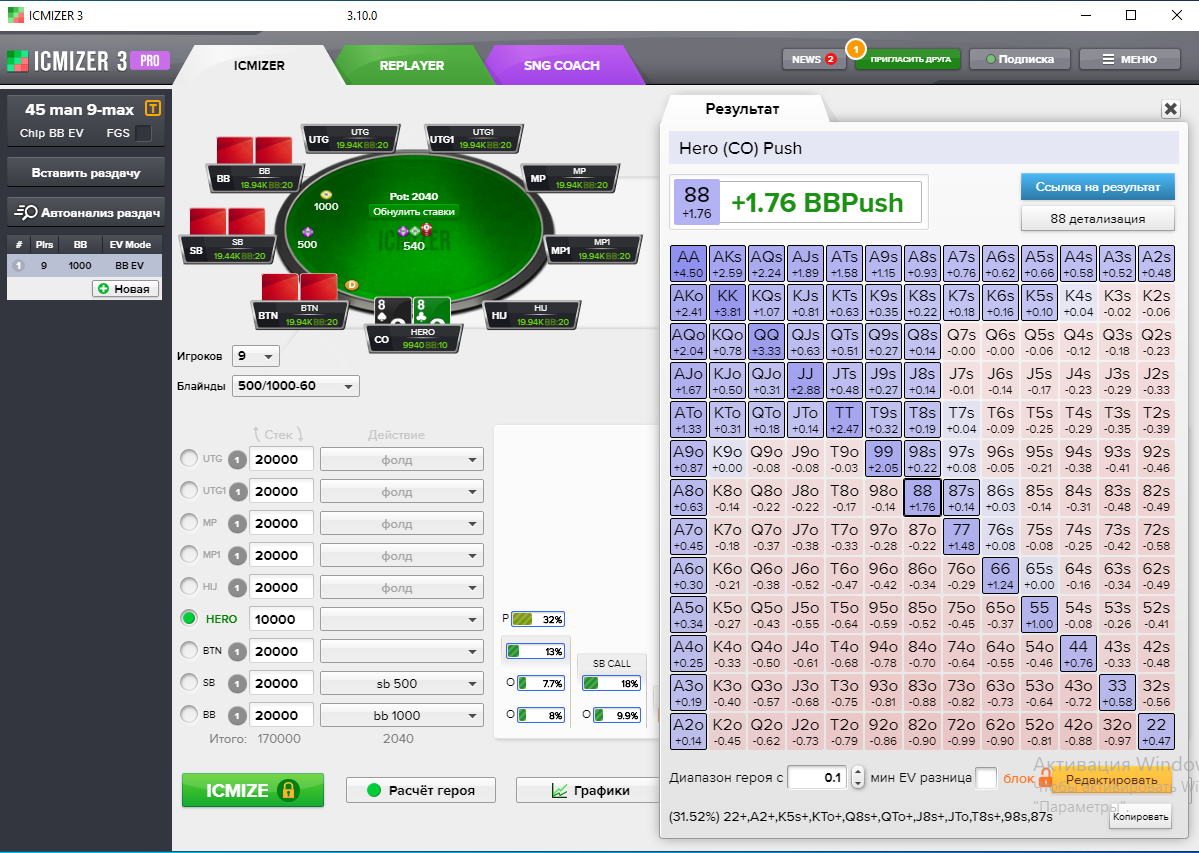Screen dimensions: 1199x853
Task: Click the 1000 big blind chip
Action: [x=326, y=195]
